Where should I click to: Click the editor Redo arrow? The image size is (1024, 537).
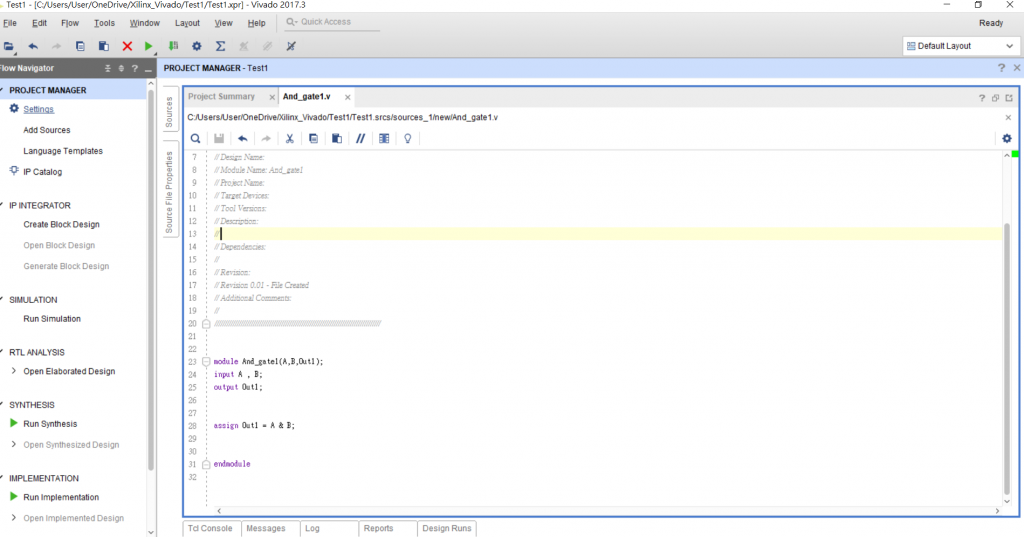tap(266, 138)
